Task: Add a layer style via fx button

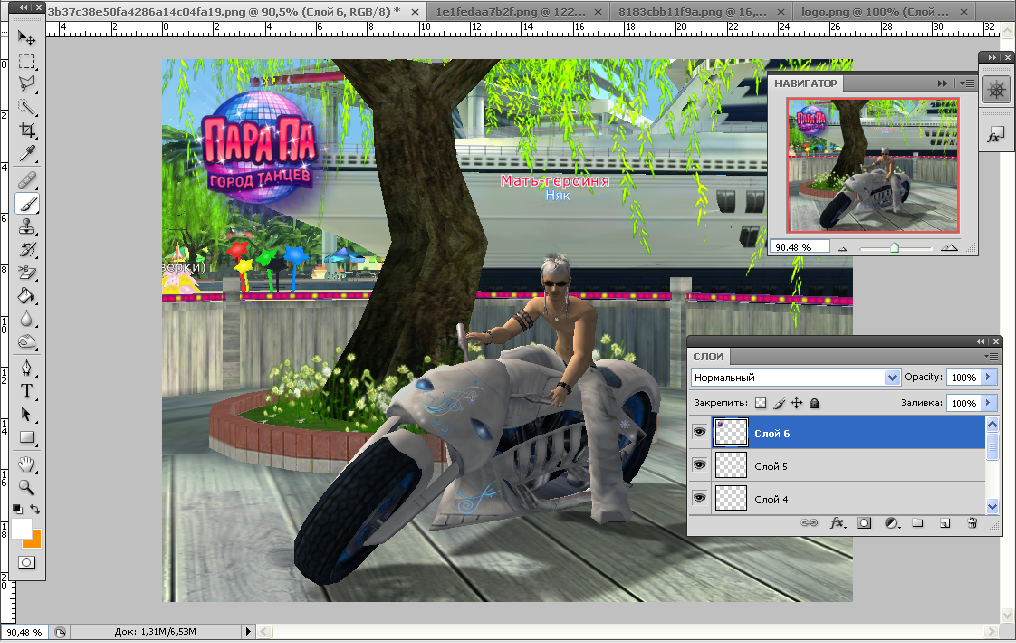Action: click(x=837, y=522)
